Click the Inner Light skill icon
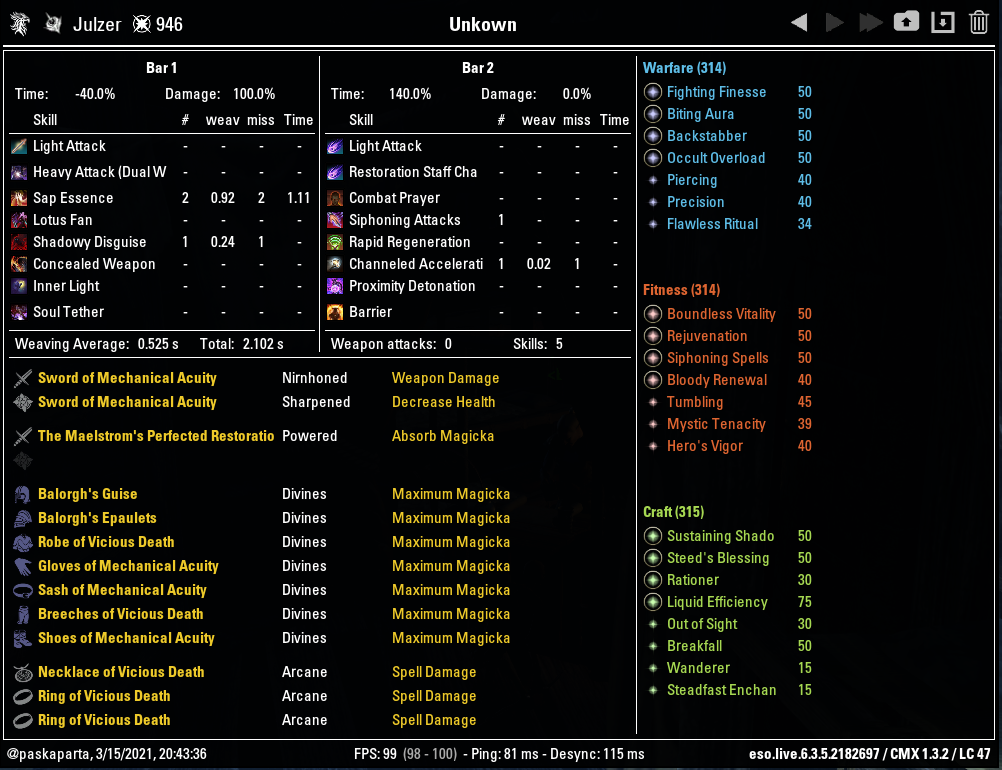The width and height of the screenshot is (1002, 770). 19,286
